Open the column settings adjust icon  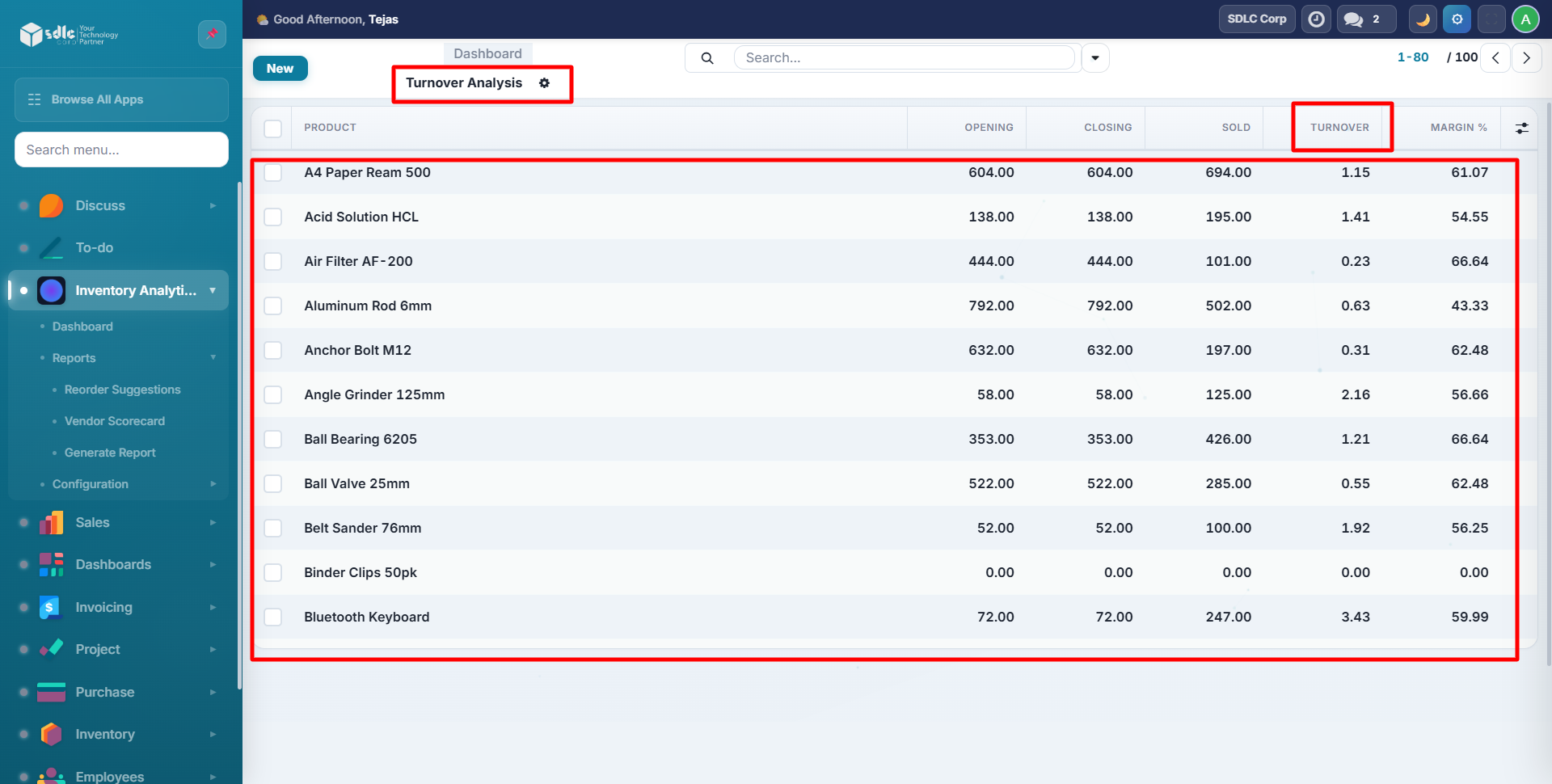point(1521,129)
